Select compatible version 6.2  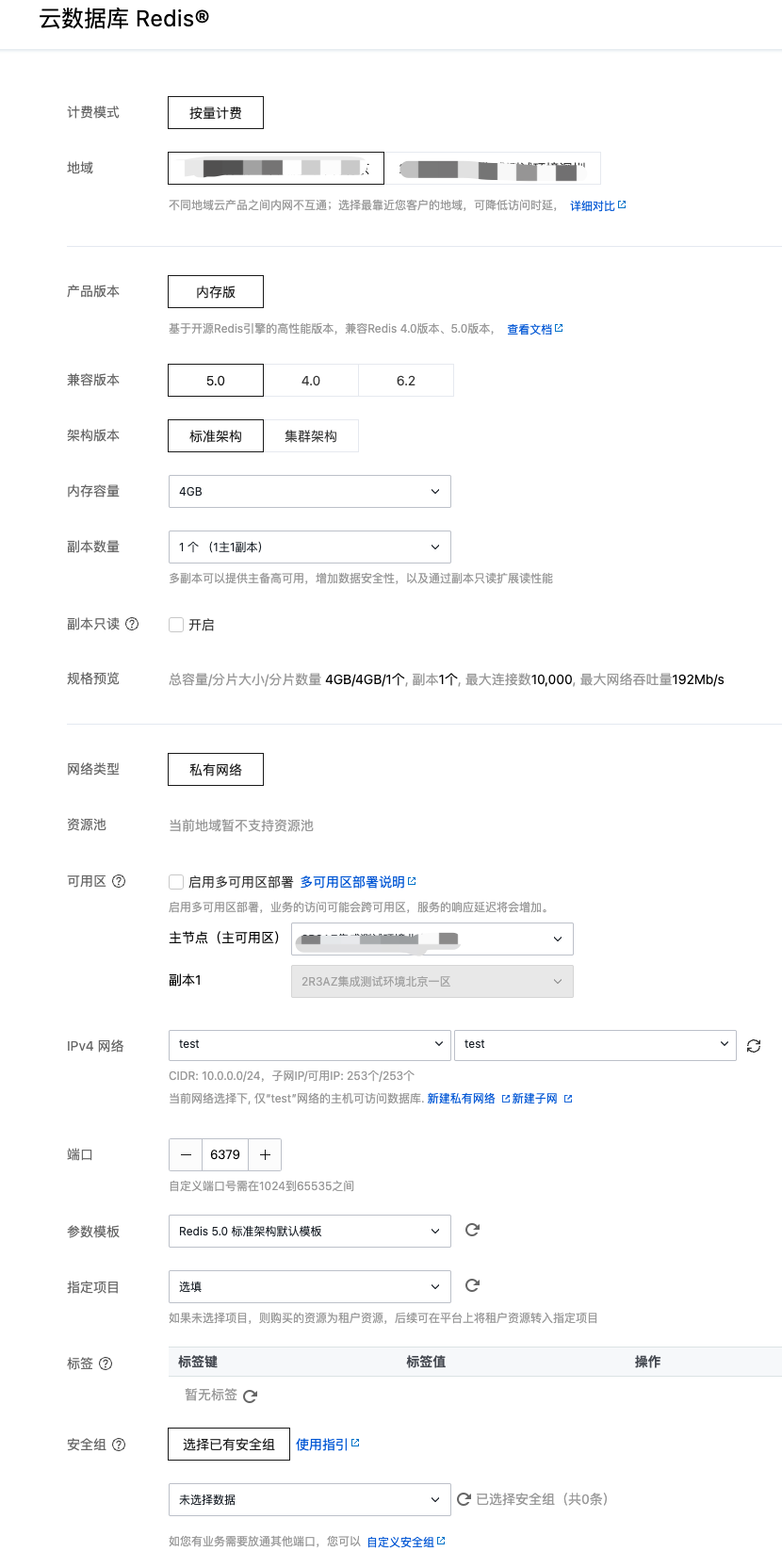[406, 381]
